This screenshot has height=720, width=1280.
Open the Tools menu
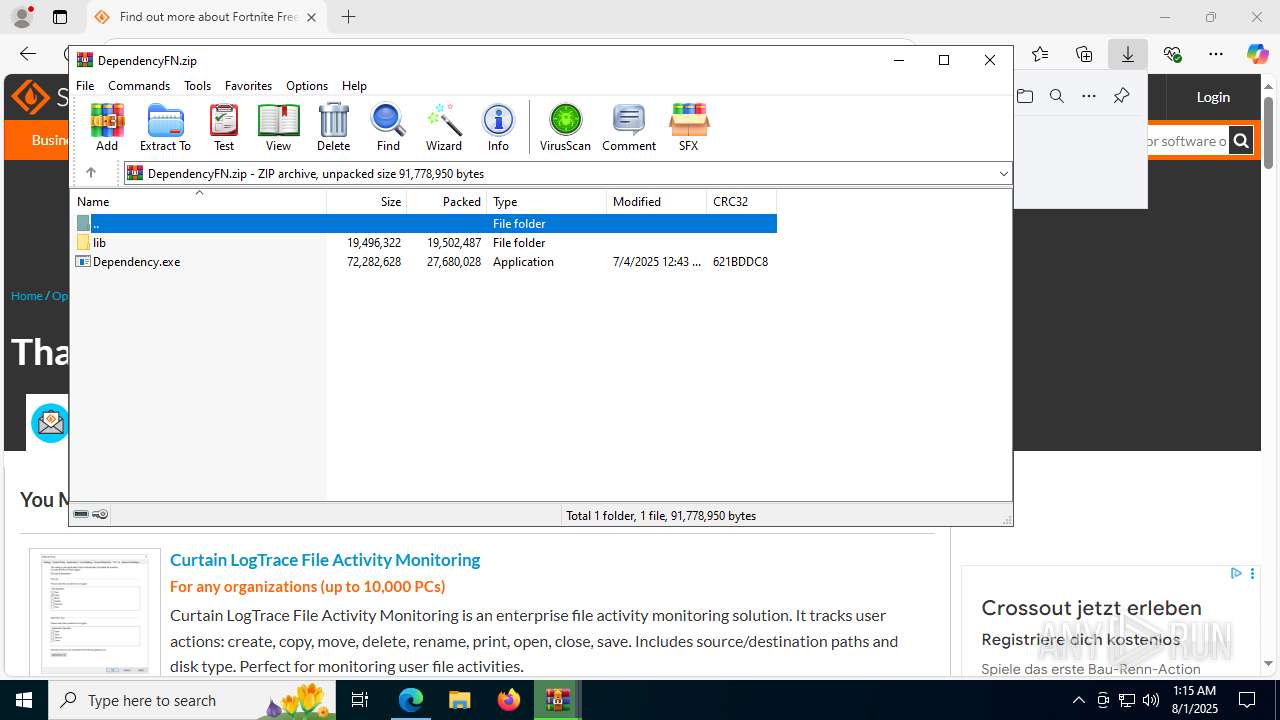point(197,86)
